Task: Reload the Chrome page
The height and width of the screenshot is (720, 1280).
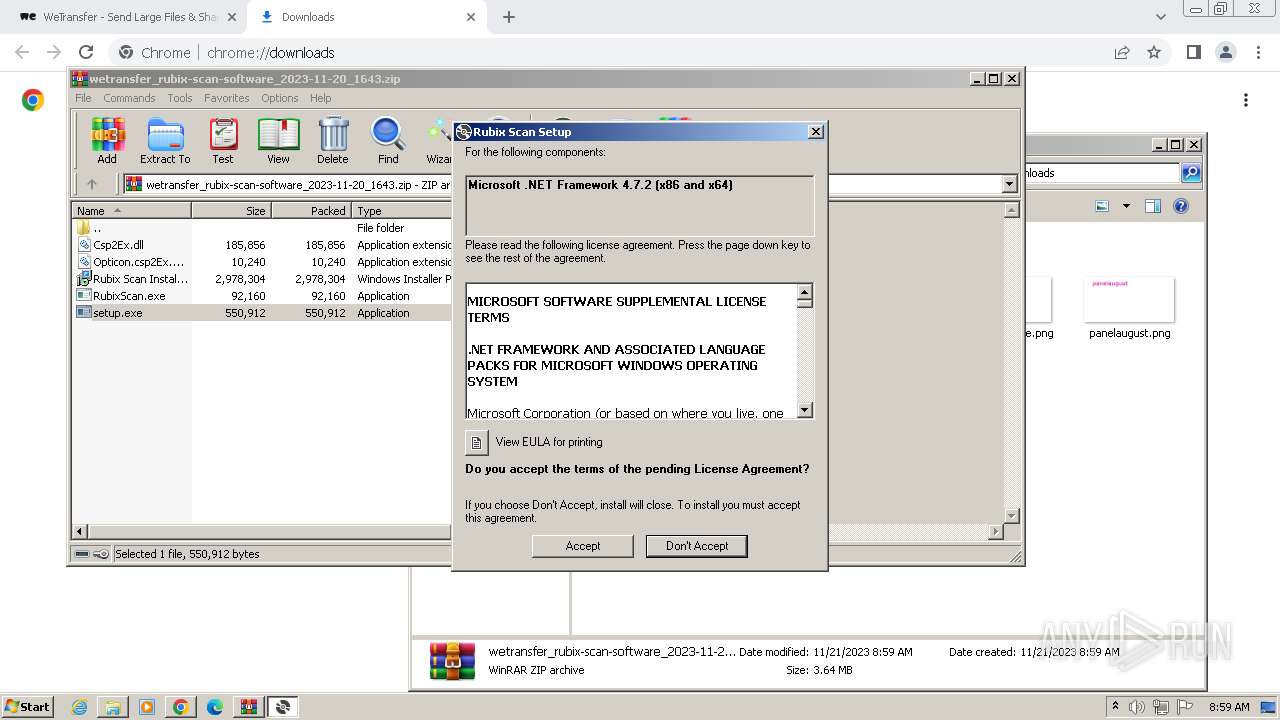Action: pos(86,52)
